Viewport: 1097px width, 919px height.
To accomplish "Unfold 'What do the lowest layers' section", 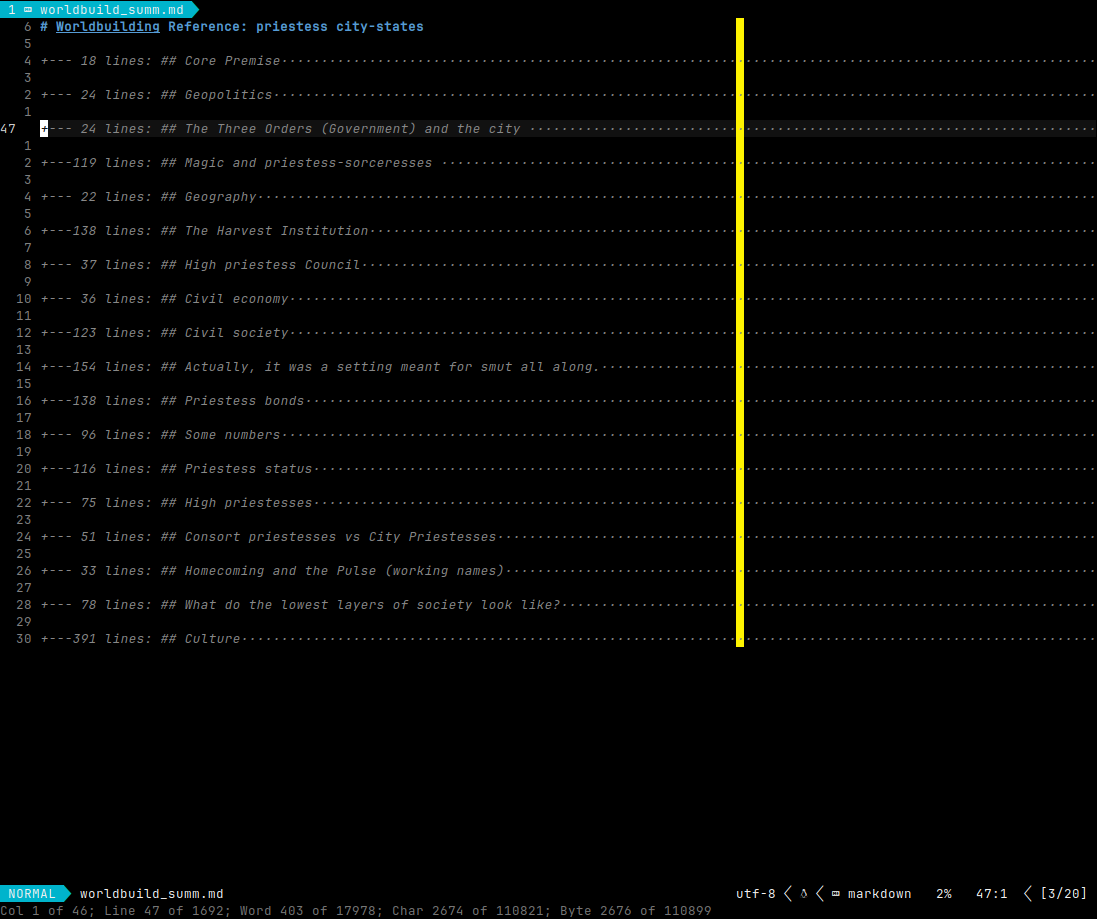I will 568,605.
